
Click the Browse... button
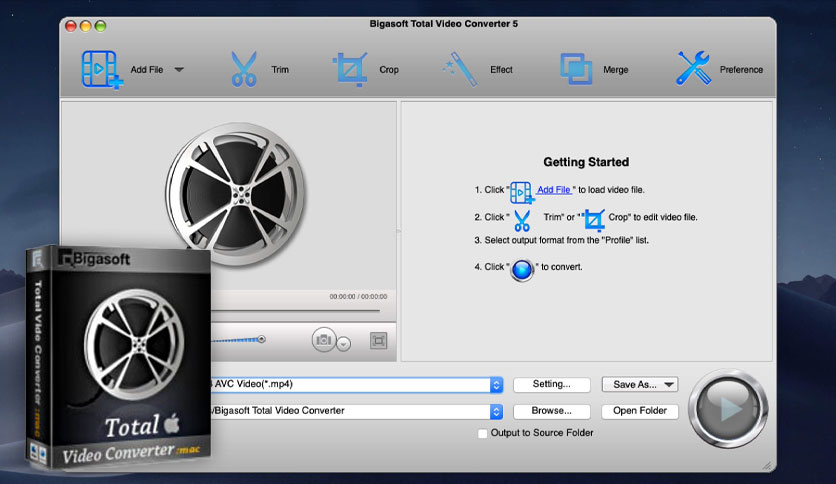pyautogui.click(x=551, y=411)
